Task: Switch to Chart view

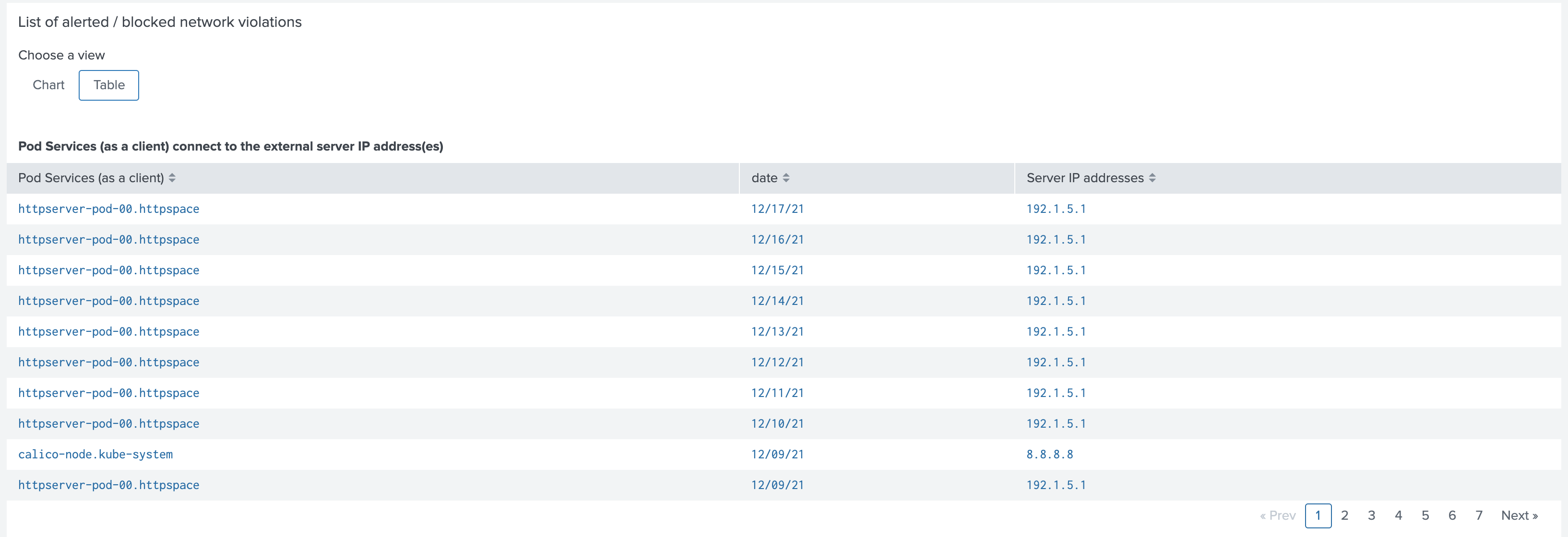Action: pyautogui.click(x=48, y=85)
